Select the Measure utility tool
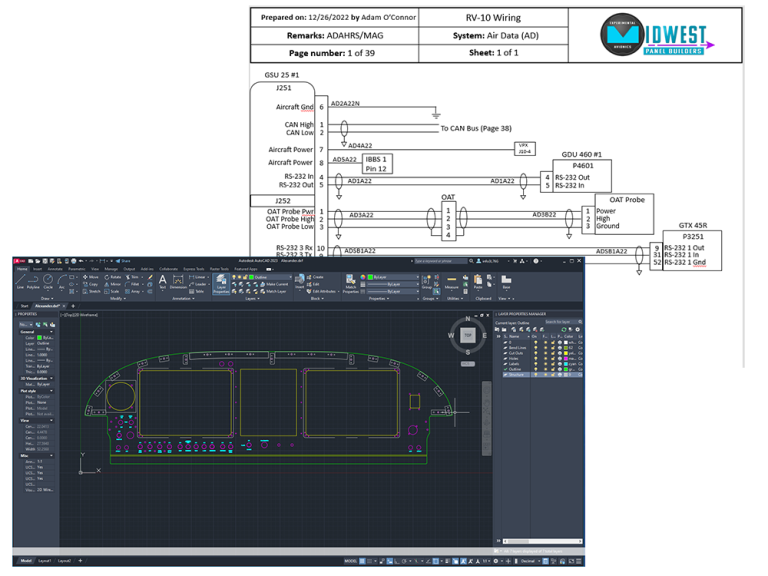The image size is (768, 576). tap(451, 281)
